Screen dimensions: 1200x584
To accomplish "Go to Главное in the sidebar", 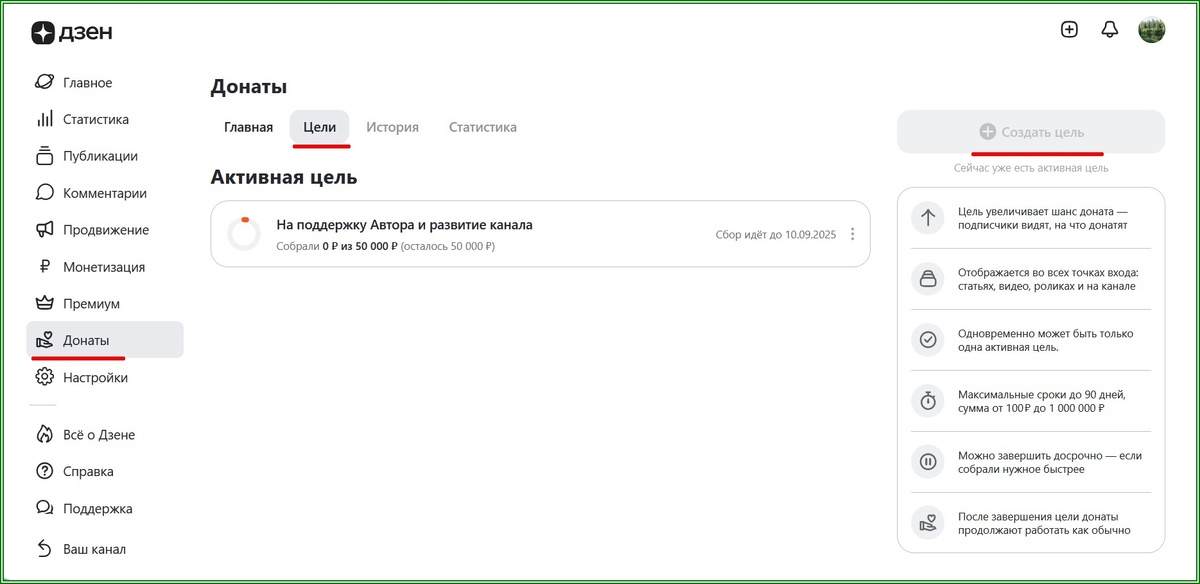I will [x=105, y=82].
